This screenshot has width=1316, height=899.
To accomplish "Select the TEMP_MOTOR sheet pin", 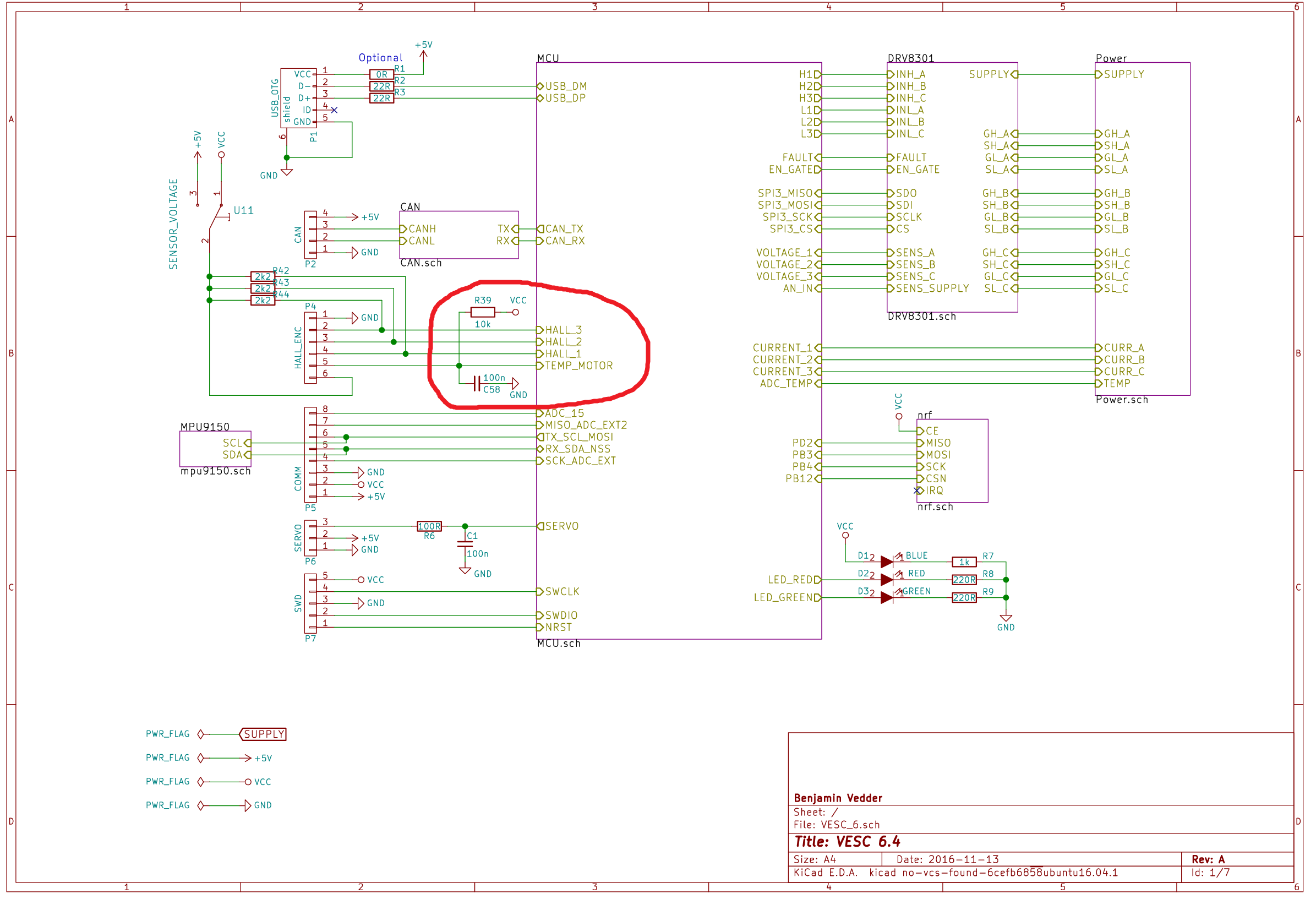I will pos(575,366).
